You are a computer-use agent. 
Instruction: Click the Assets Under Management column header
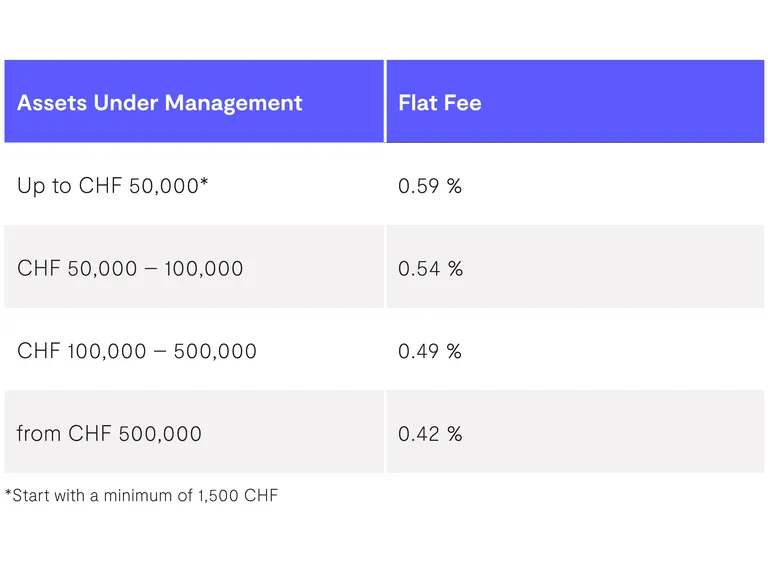click(160, 103)
